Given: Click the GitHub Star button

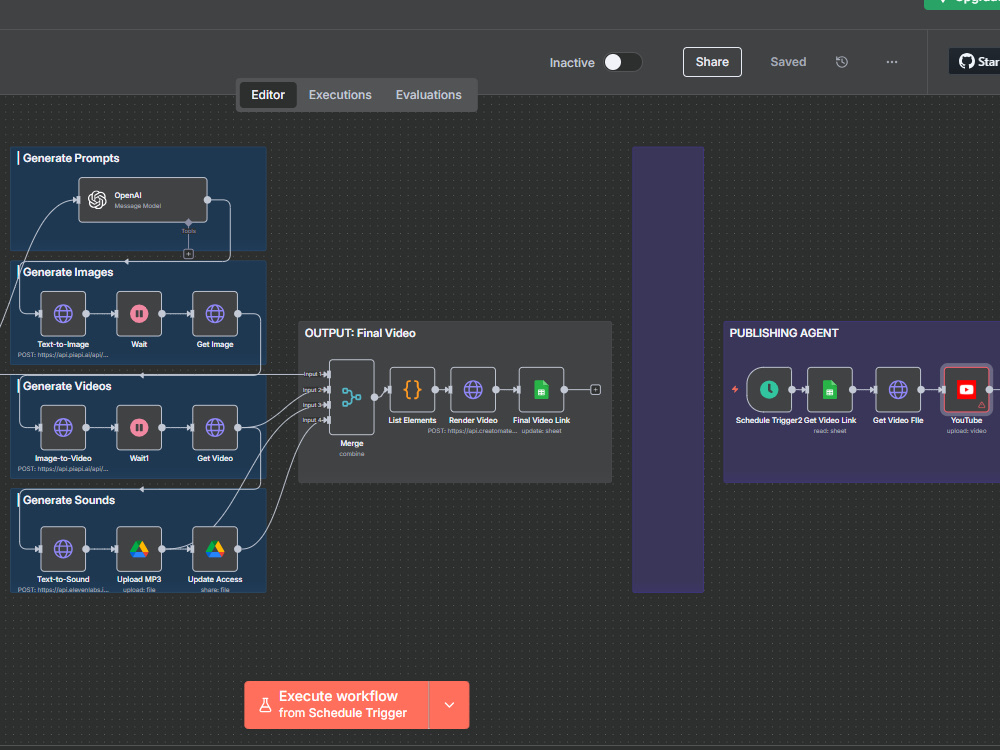Looking at the screenshot, I should click(974, 61).
